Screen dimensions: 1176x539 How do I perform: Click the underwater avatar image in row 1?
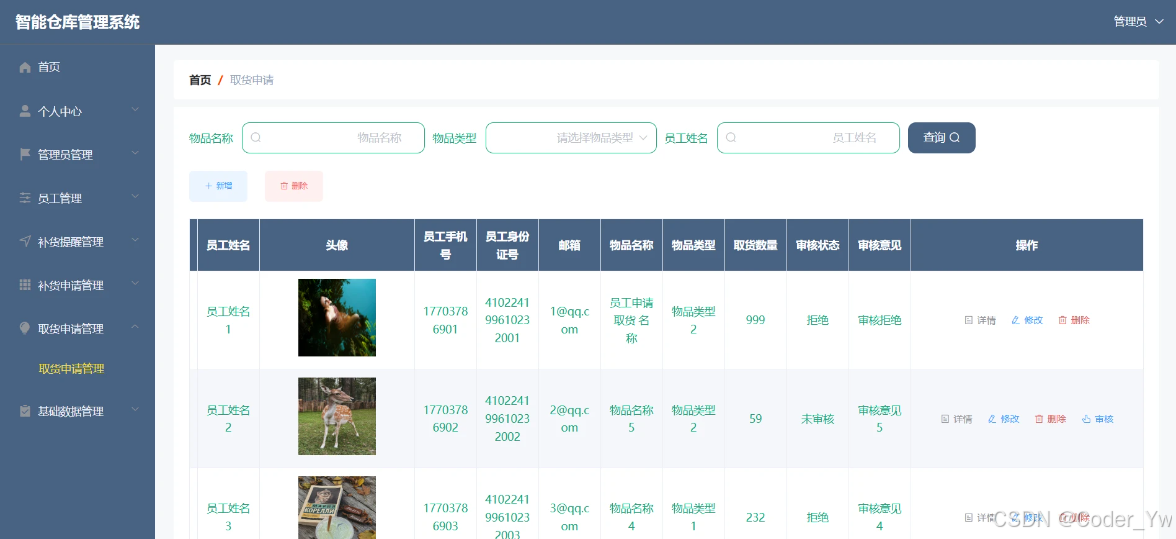337,318
